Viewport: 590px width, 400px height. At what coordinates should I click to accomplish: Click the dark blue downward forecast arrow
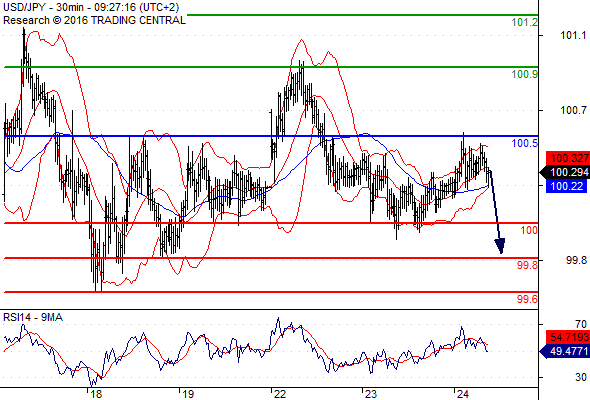pyautogui.click(x=496, y=212)
